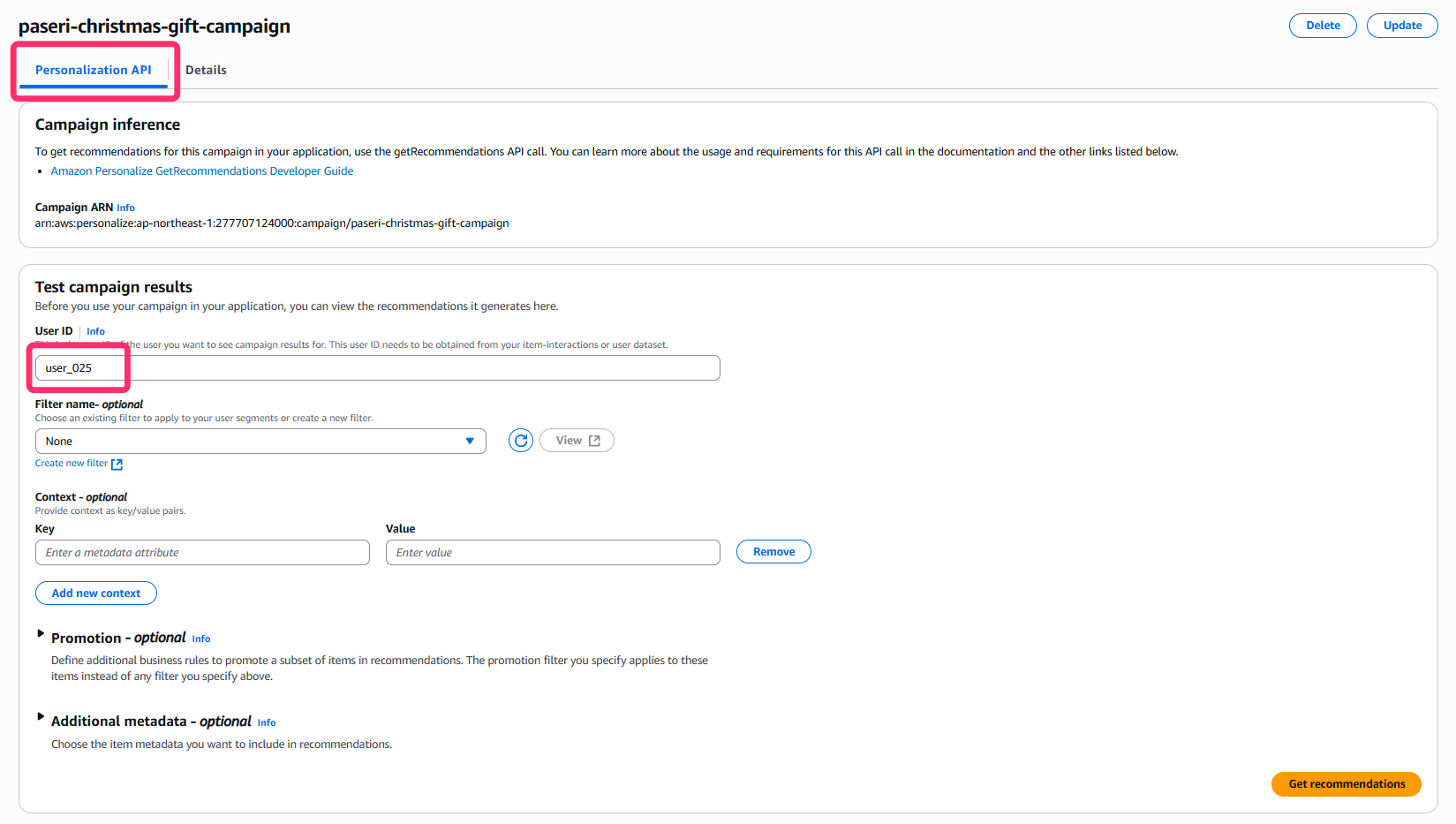Click the Delete campaign button
The image size is (1456, 824).
1322,26
